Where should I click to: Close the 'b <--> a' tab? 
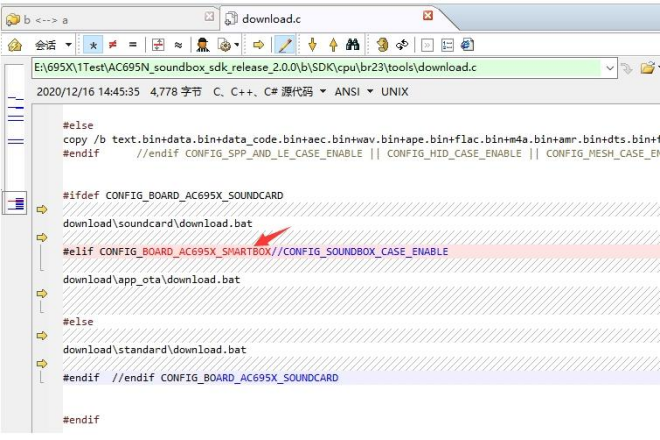209,16
